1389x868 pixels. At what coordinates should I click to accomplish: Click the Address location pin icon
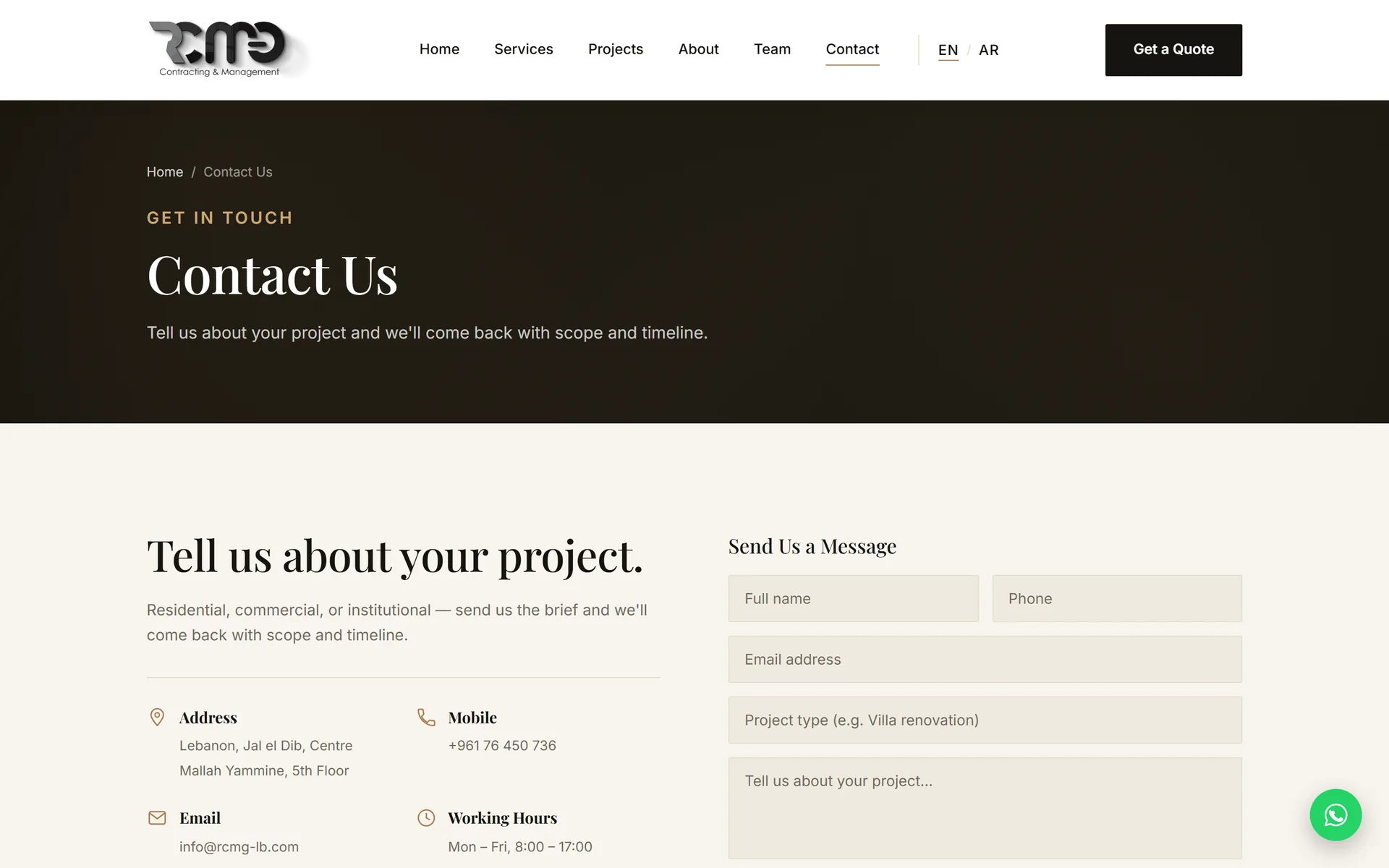pyautogui.click(x=157, y=717)
